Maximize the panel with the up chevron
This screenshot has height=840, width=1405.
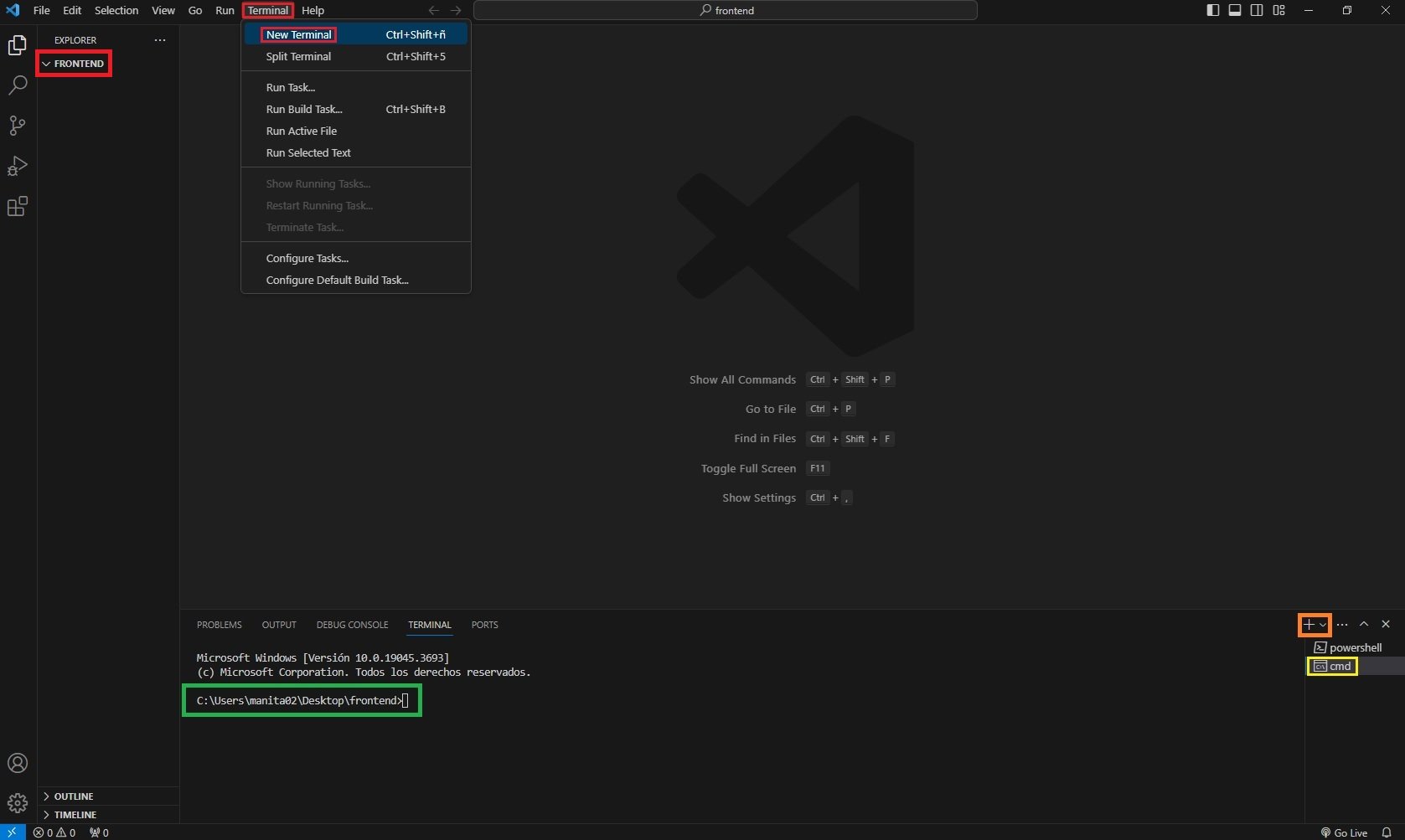1364,625
